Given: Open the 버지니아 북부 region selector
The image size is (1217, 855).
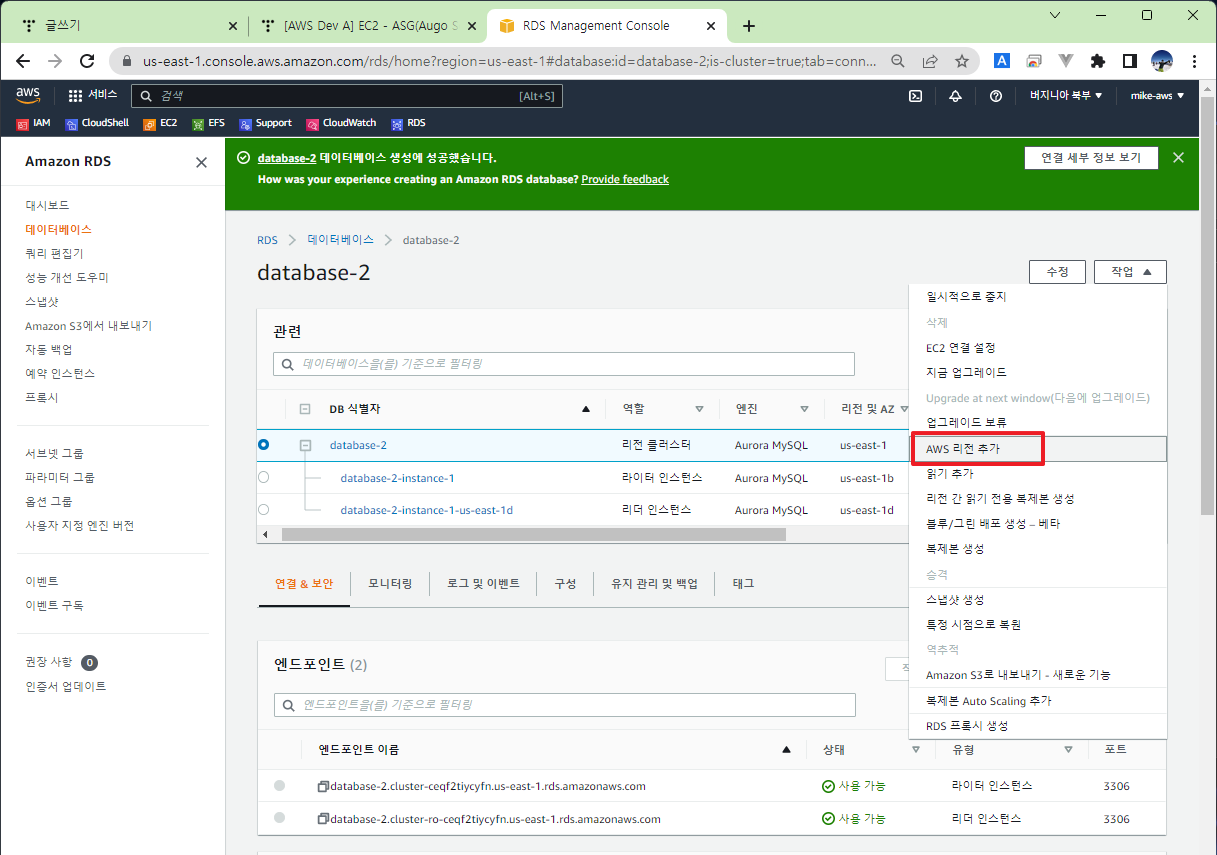Looking at the screenshot, I should point(1066,96).
